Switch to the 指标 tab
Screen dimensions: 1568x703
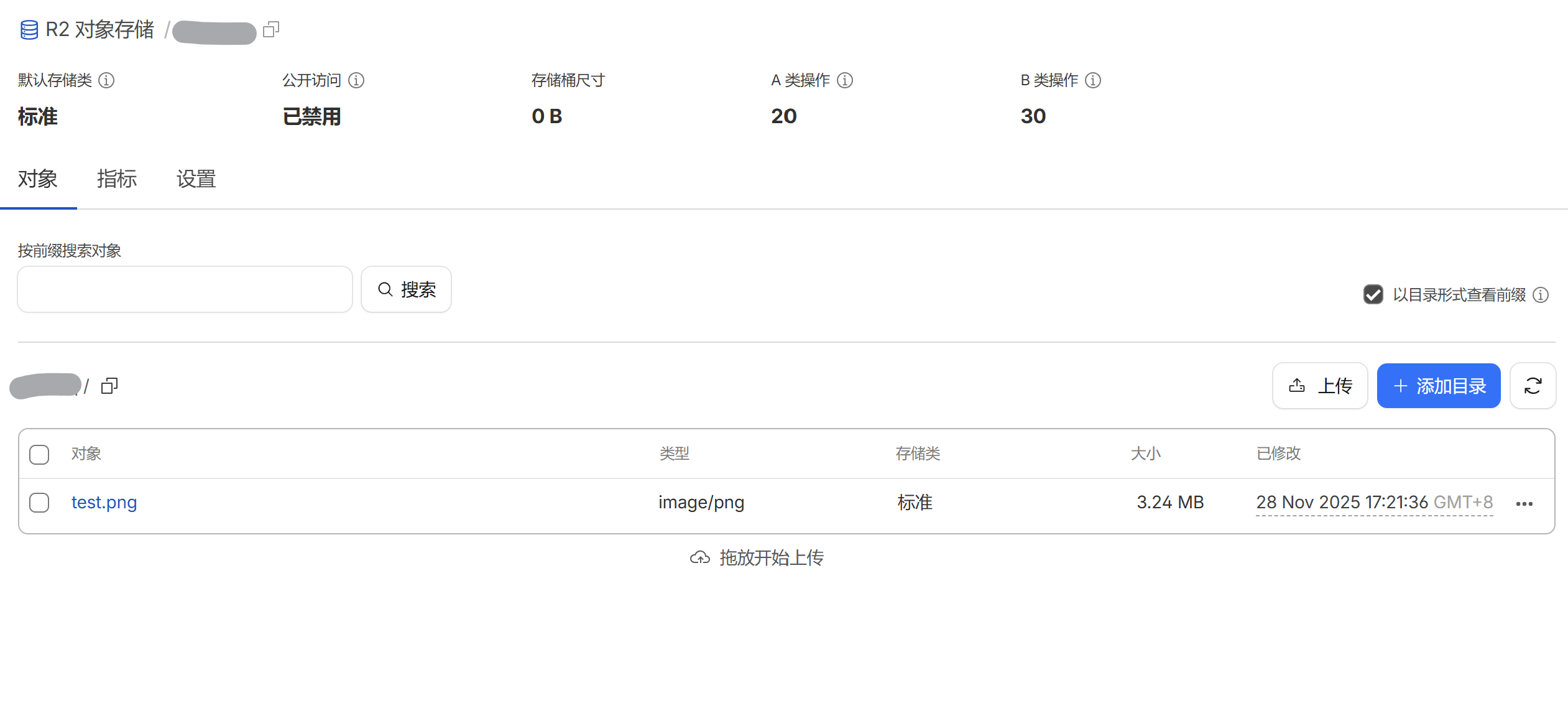click(117, 179)
